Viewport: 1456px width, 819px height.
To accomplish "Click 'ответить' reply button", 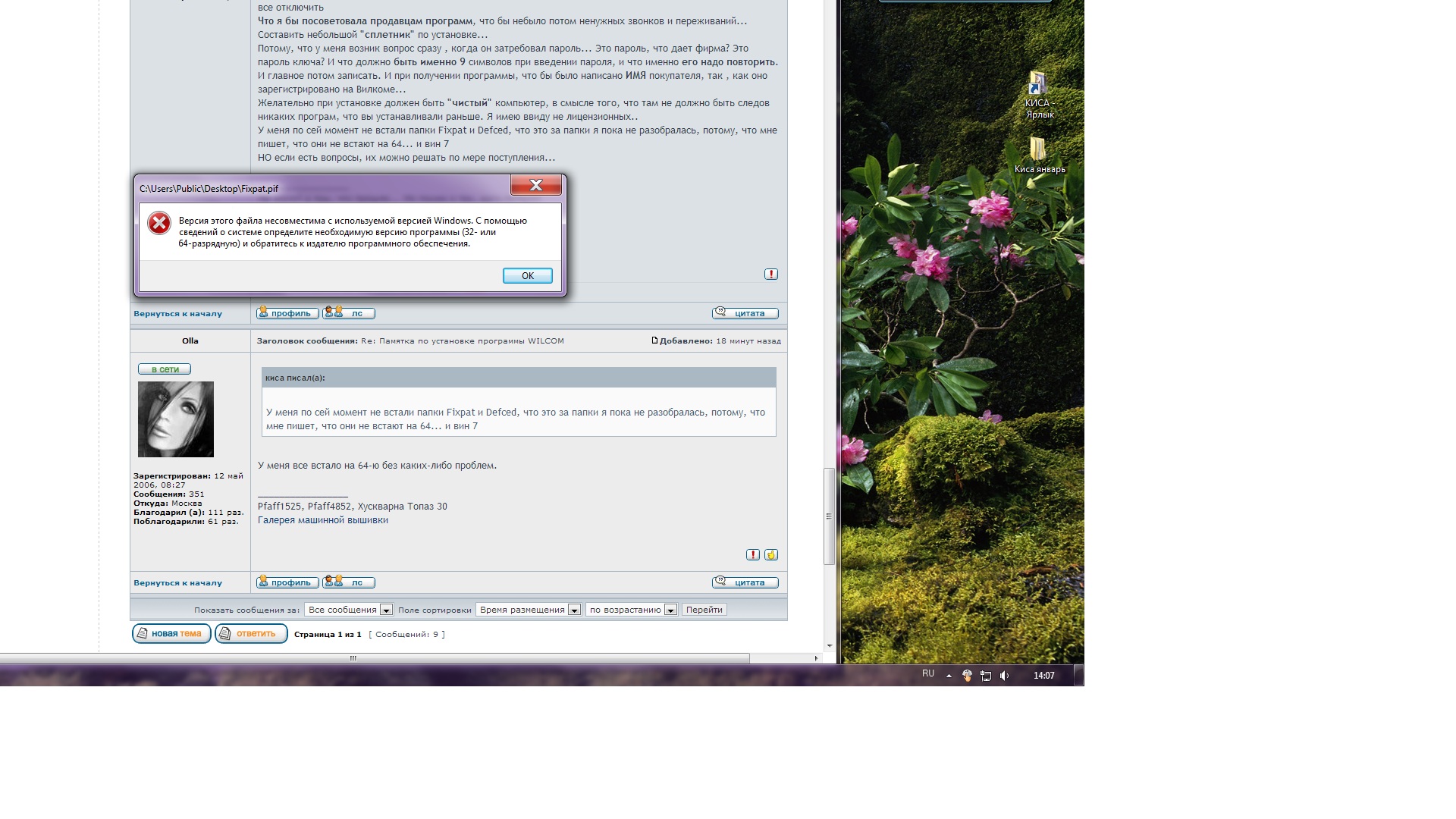I will click(x=251, y=633).
